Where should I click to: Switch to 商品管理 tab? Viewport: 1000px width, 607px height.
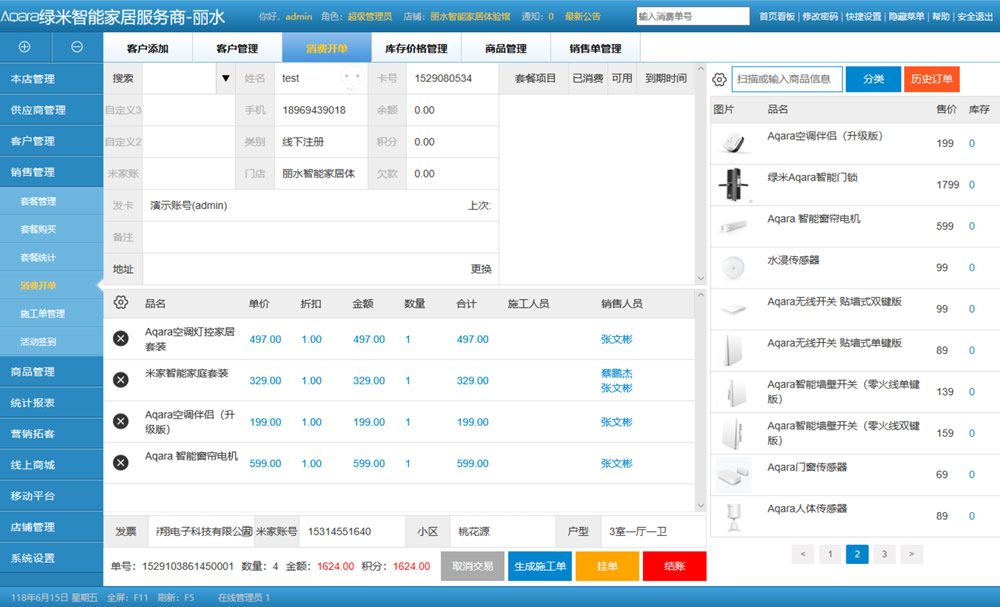coord(506,48)
